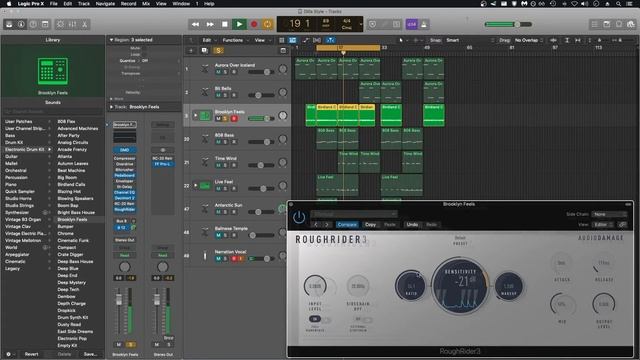Open the plug-in Side Chain dropdown
Image resolution: width=640 pixels, height=360 pixels.
click(x=610, y=214)
